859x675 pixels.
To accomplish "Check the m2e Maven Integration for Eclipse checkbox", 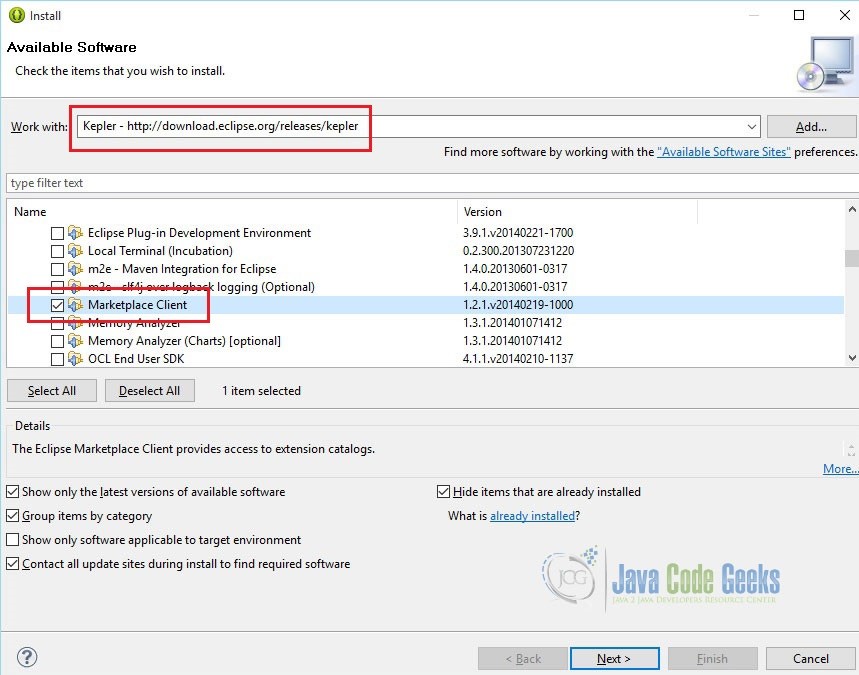I will [57, 270].
